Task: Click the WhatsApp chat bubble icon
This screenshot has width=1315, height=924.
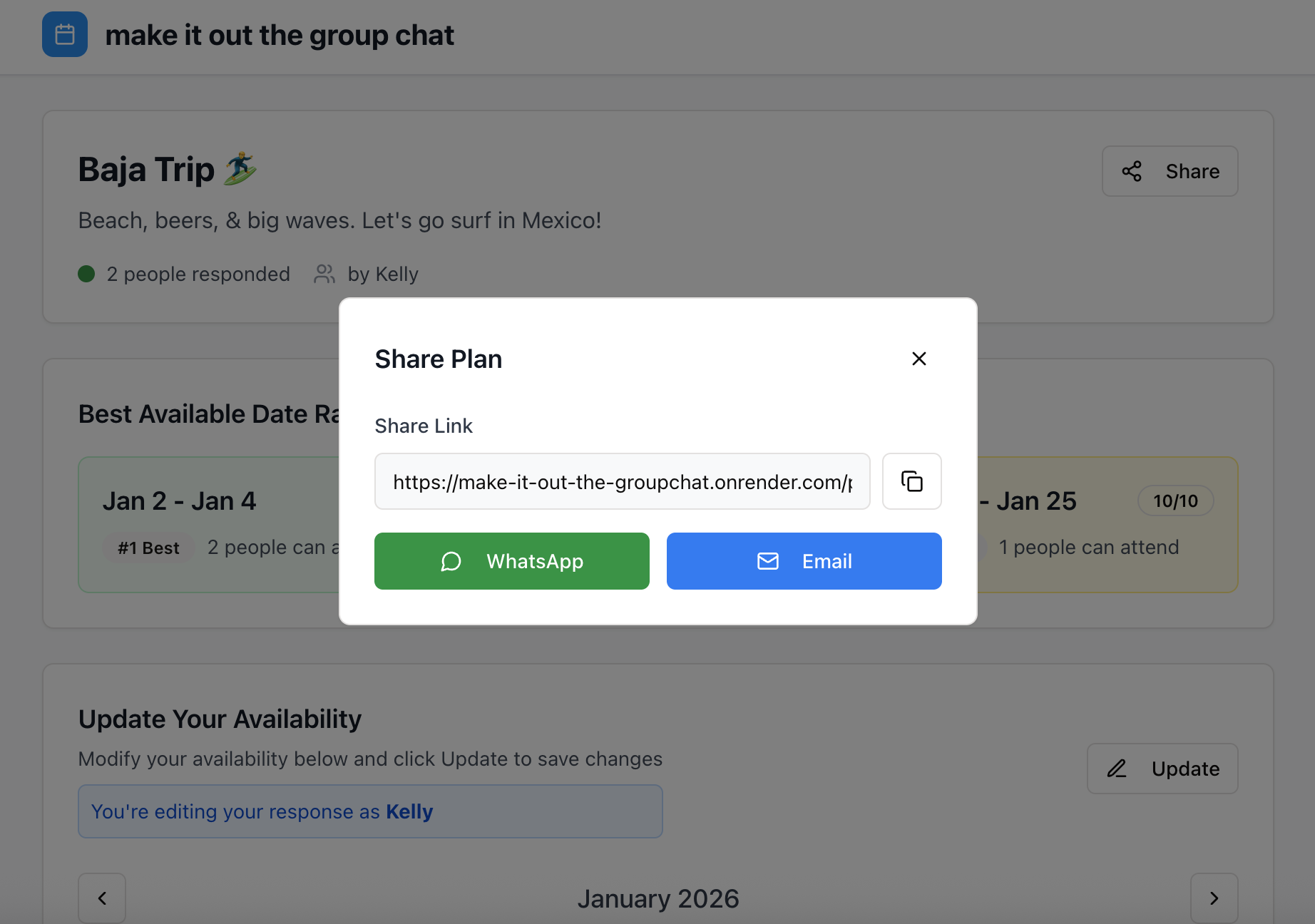Action: (x=451, y=562)
